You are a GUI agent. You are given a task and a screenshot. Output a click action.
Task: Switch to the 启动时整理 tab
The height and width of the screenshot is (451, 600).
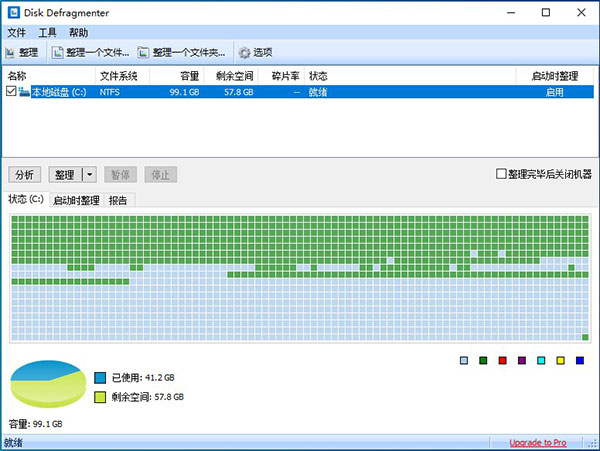point(76,200)
